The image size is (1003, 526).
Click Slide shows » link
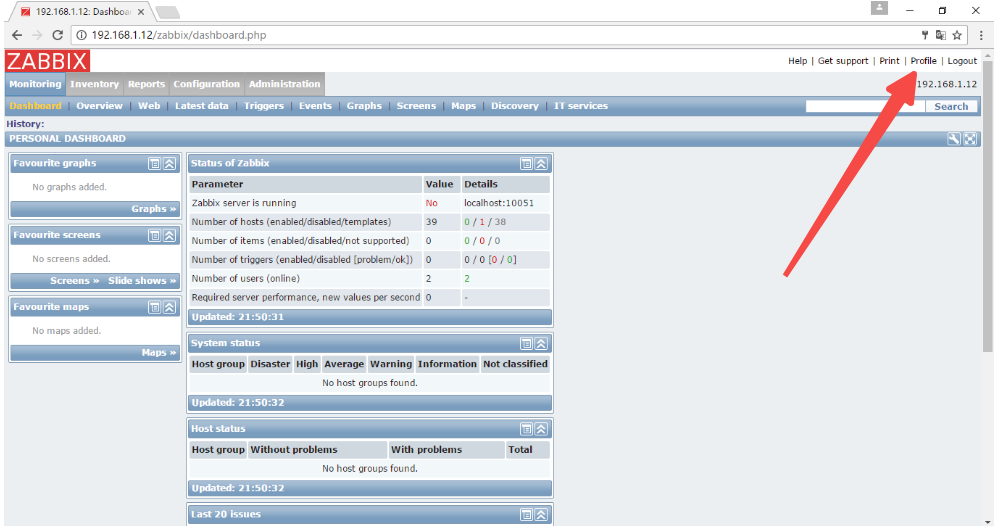tap(142, 281)
